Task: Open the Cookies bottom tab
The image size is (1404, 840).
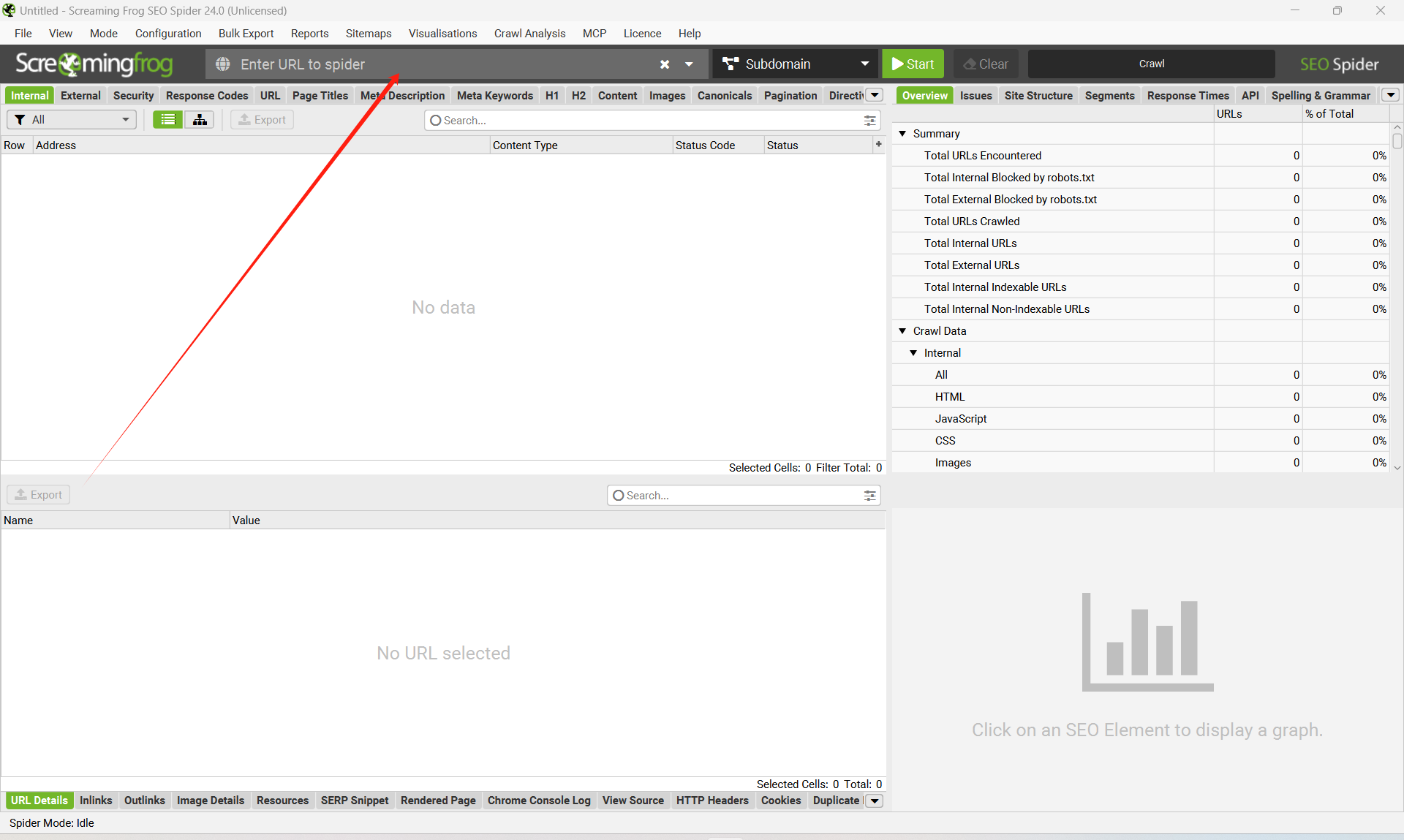Action: [781, 801]
